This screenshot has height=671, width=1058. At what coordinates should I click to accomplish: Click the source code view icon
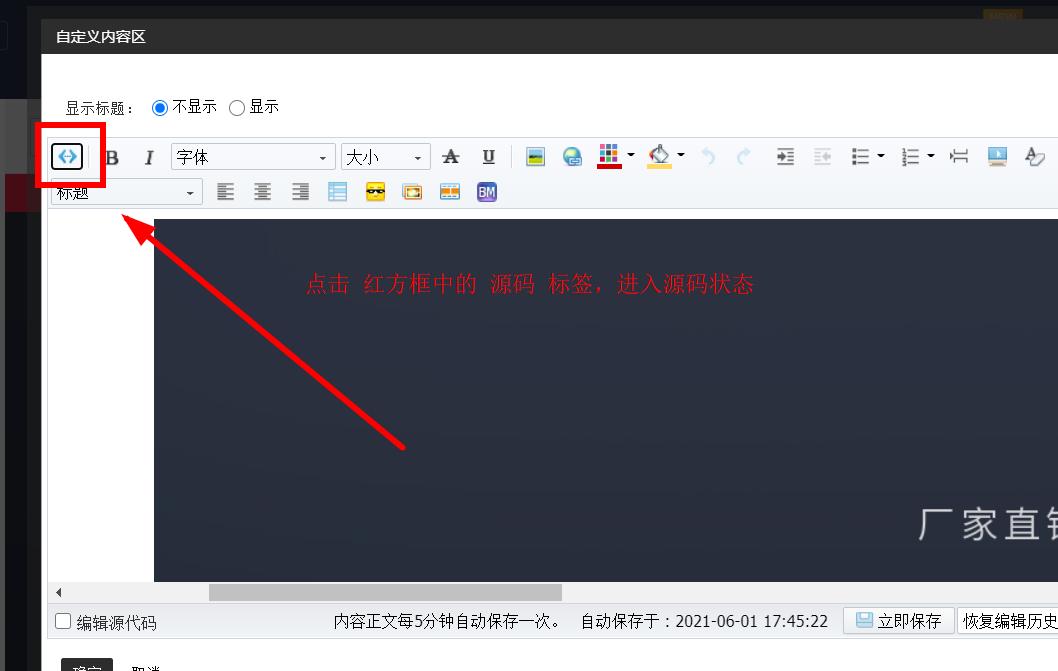tap(66, 156)
